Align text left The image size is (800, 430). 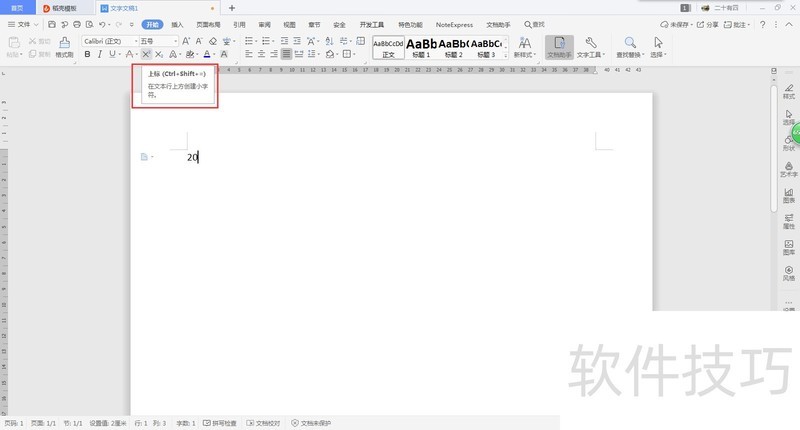(x=249, y=54)
